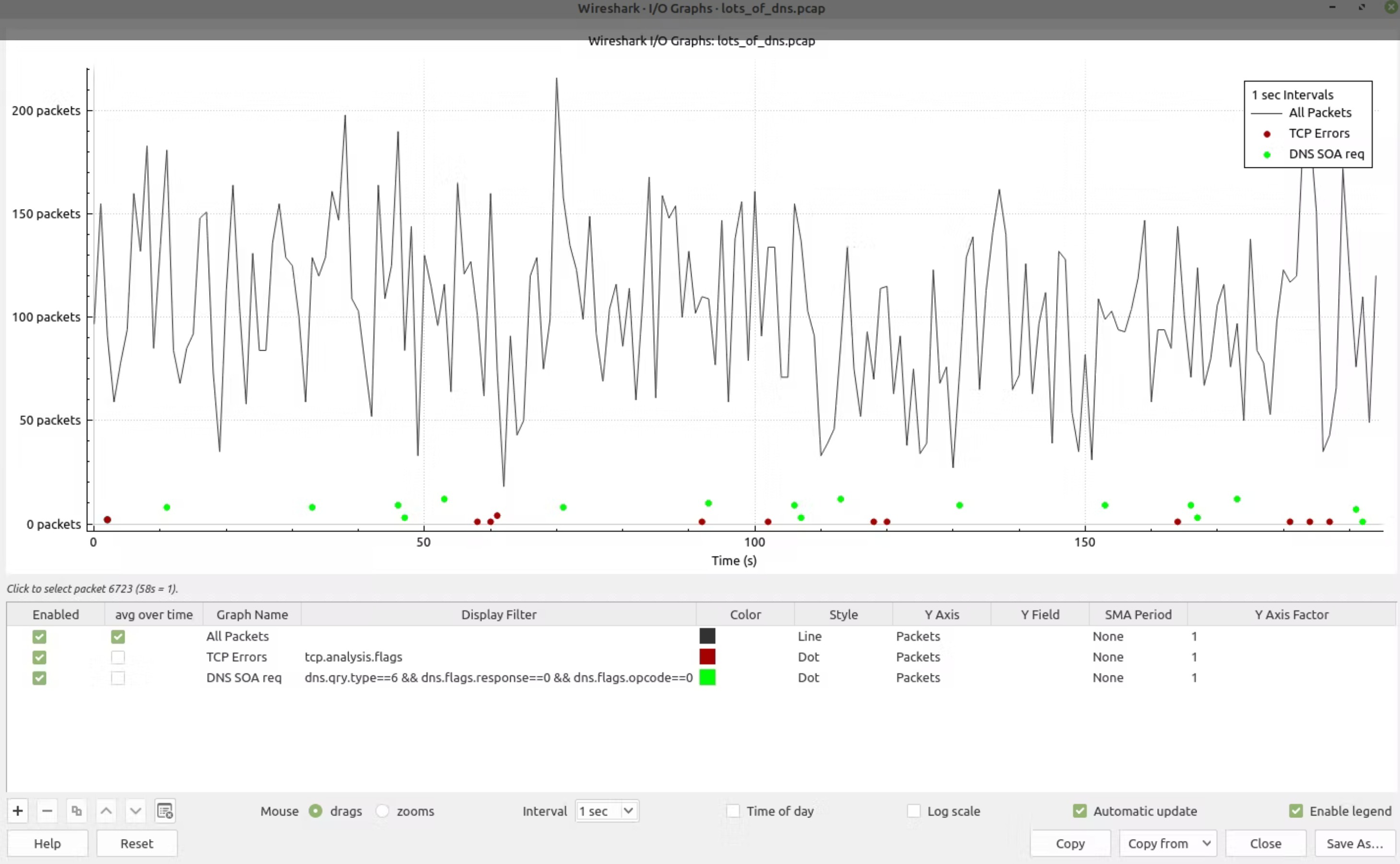This screenshot has height=864, width=1400.
Task: Move graph down with arrow icon
Action: [135, 810]
